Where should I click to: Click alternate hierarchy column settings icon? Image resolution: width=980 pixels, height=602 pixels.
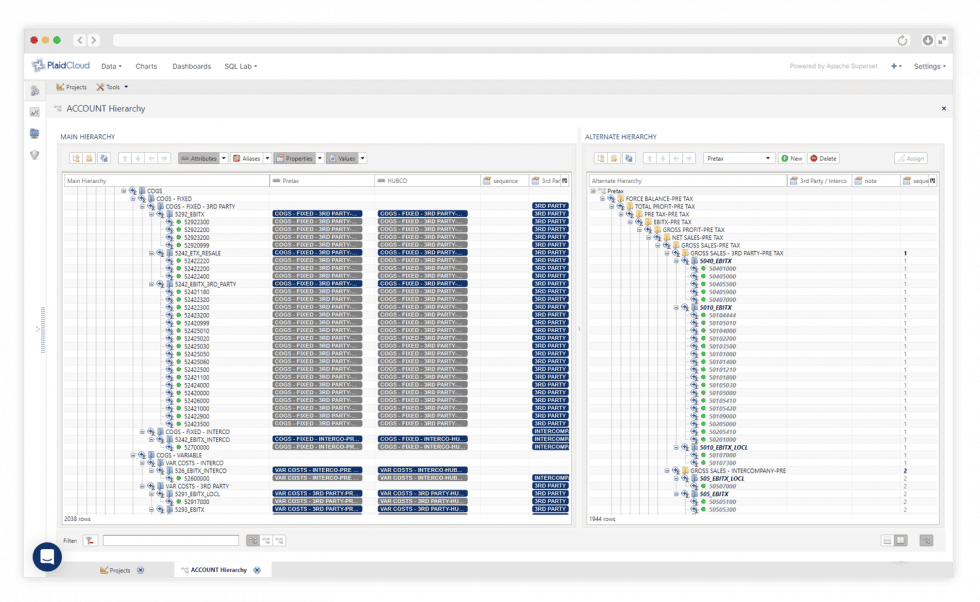tap(932, 181)
